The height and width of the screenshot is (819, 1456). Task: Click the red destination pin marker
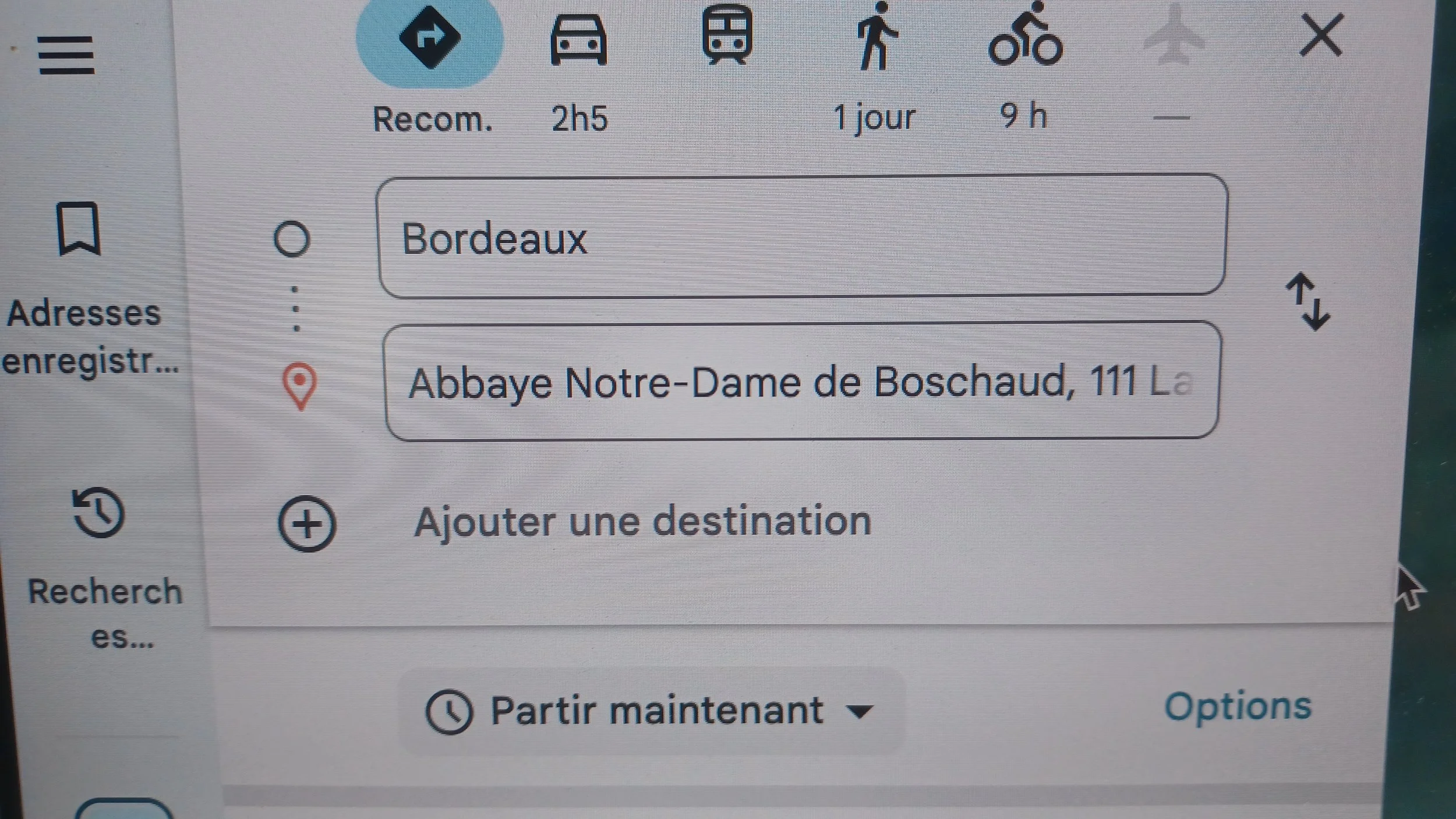299,386
